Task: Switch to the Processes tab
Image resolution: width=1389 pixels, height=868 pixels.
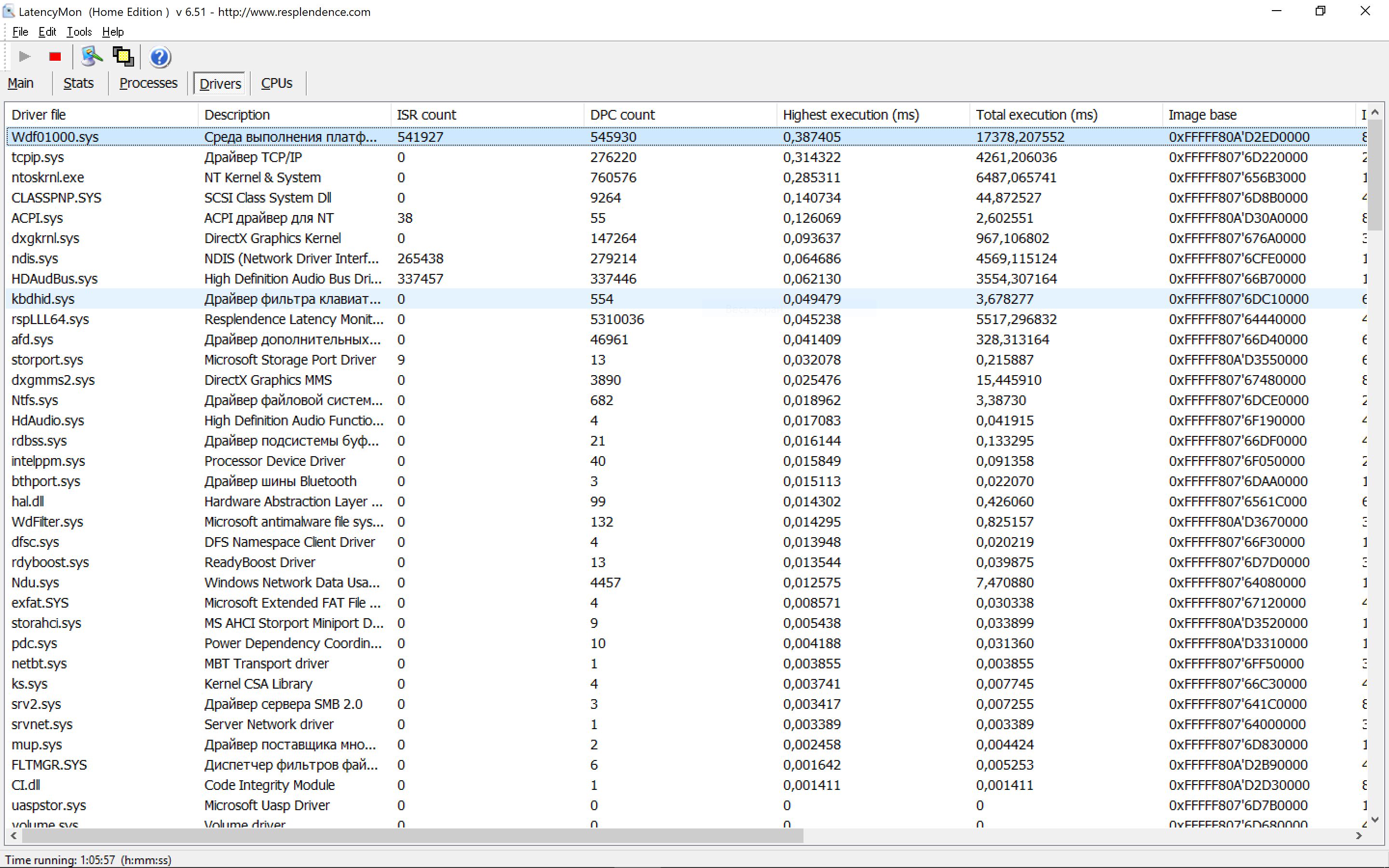Action: point(148,83)
